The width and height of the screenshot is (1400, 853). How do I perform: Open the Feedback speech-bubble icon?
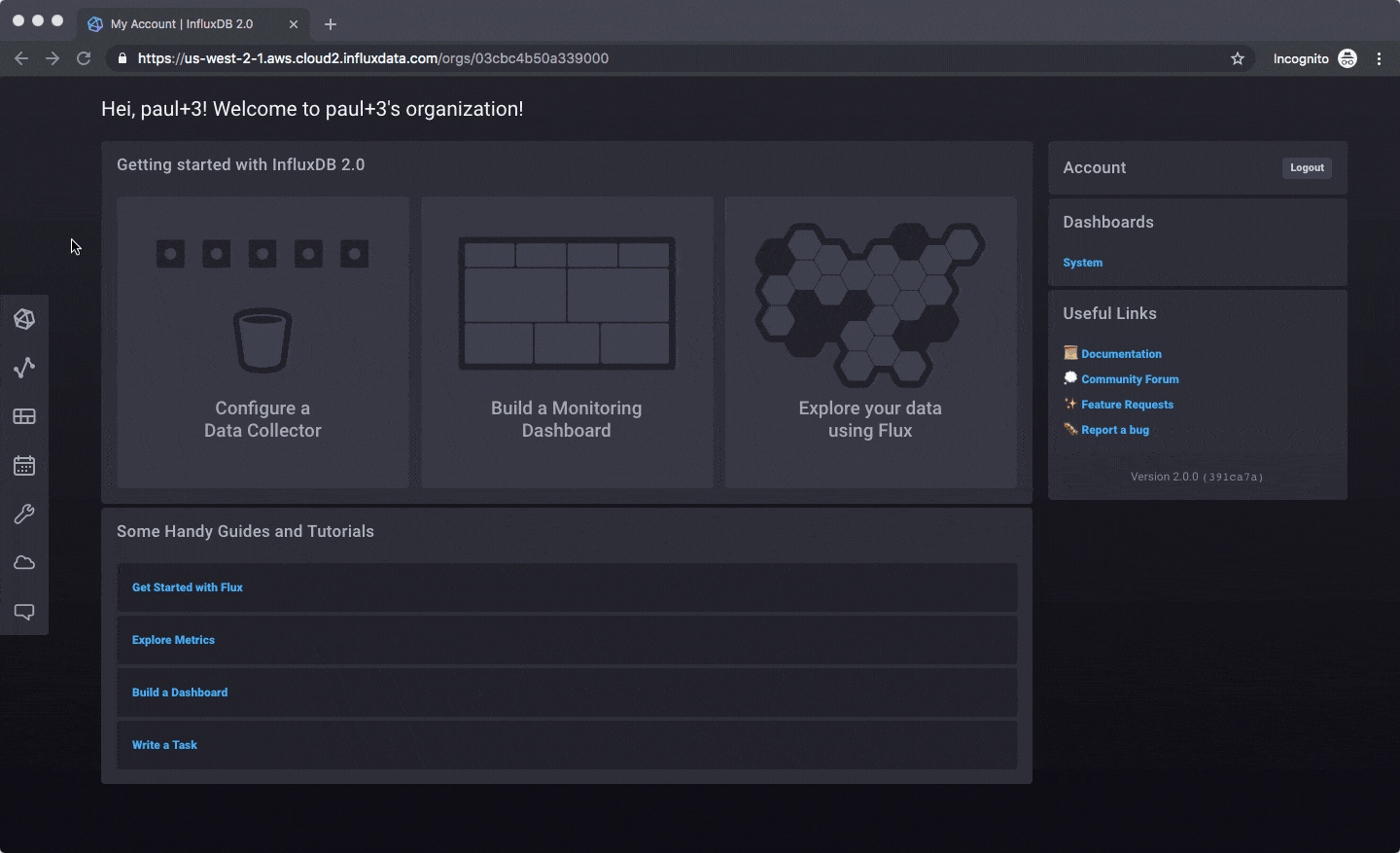[24, 611]
